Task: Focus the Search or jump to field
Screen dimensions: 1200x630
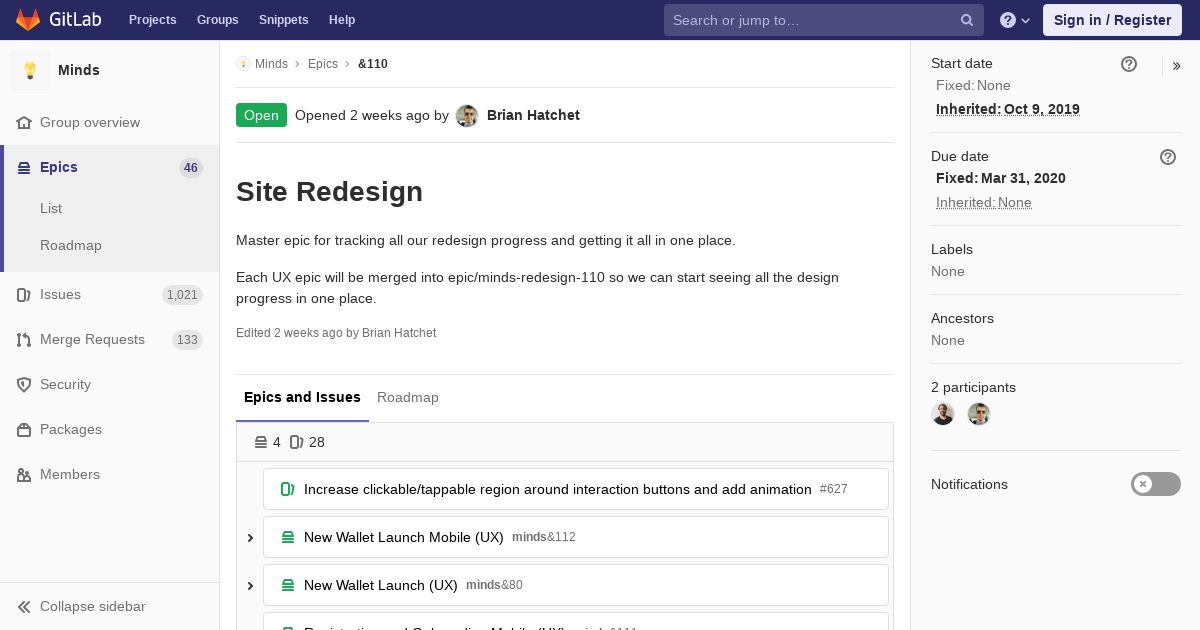Action: click(x=810, y=20)
